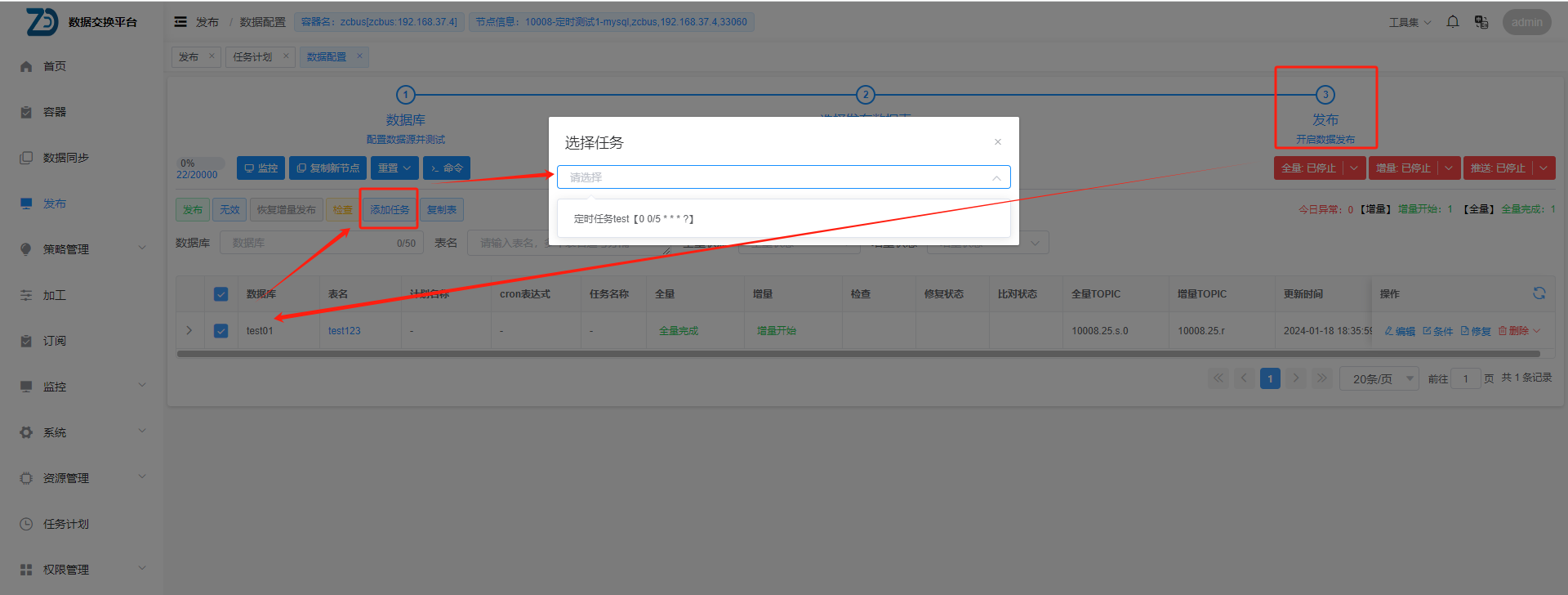Viewport: 1568px width, 595px height.
Task: Click the table refresh icon
Action: tap(1539, 293)
